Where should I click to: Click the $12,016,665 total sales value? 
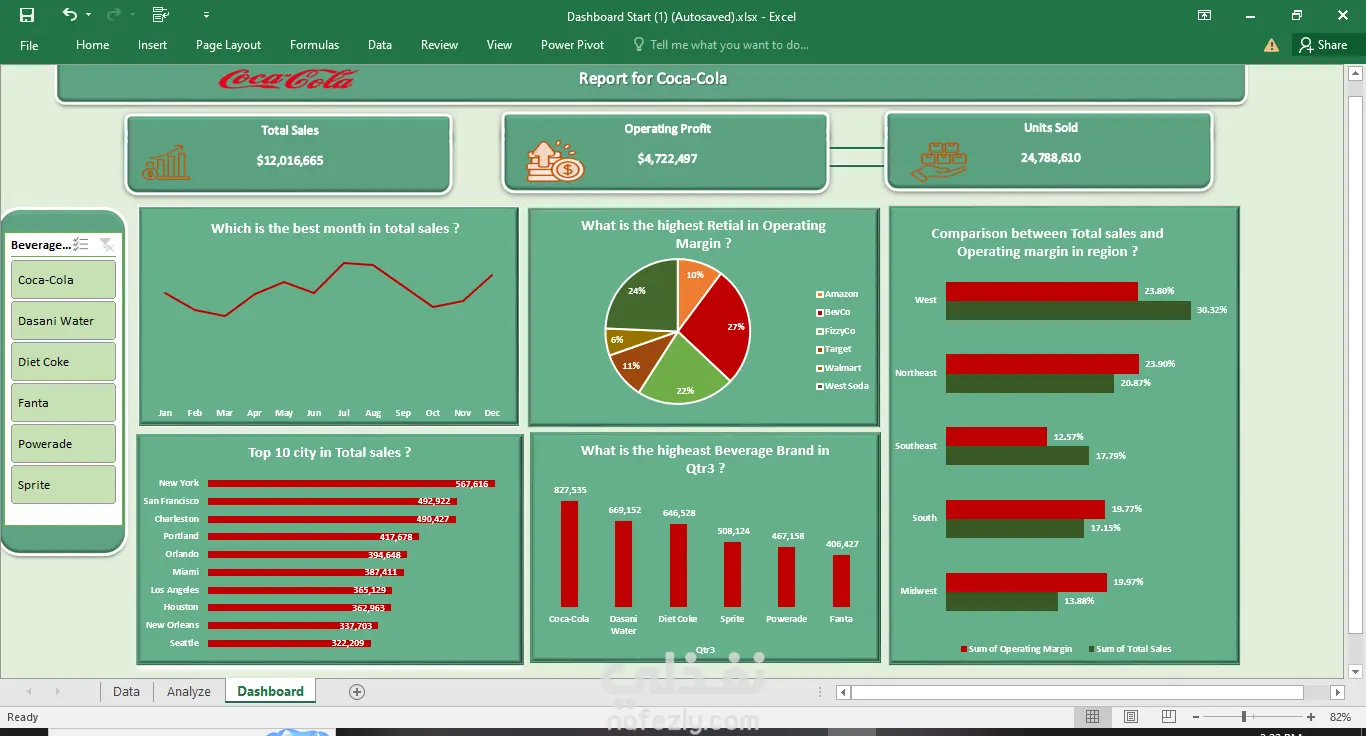[290, 160]
